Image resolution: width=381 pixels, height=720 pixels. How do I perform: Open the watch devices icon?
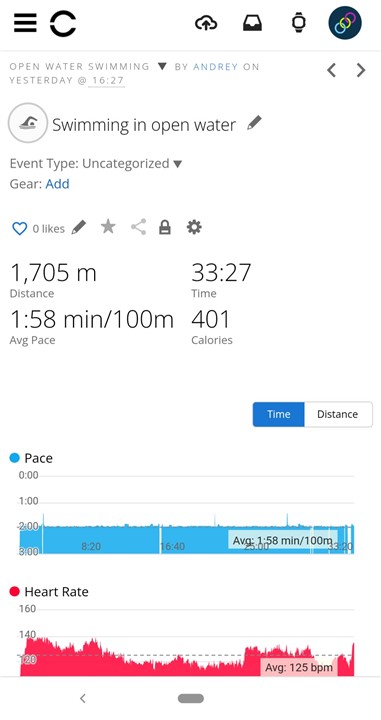[x=298, y=22]
